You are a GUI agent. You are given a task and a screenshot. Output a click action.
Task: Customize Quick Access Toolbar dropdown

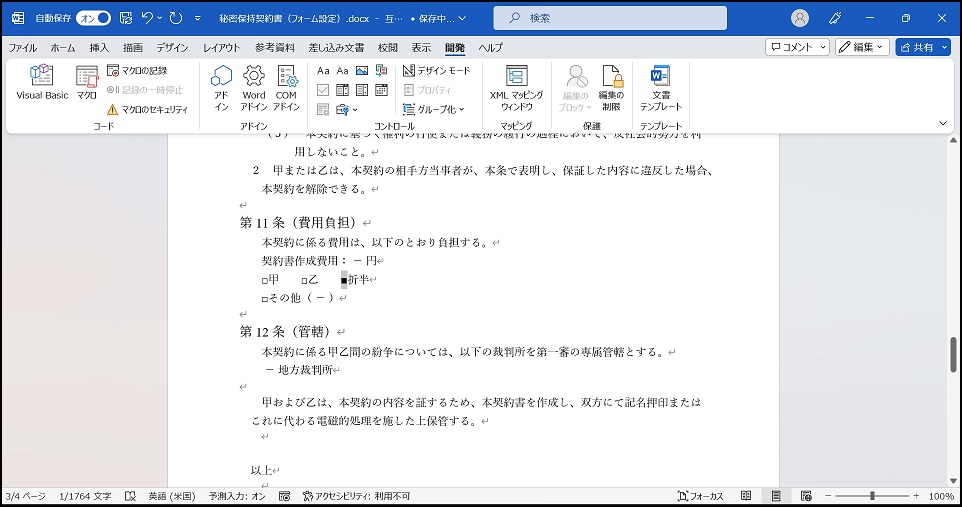(198, 18)
